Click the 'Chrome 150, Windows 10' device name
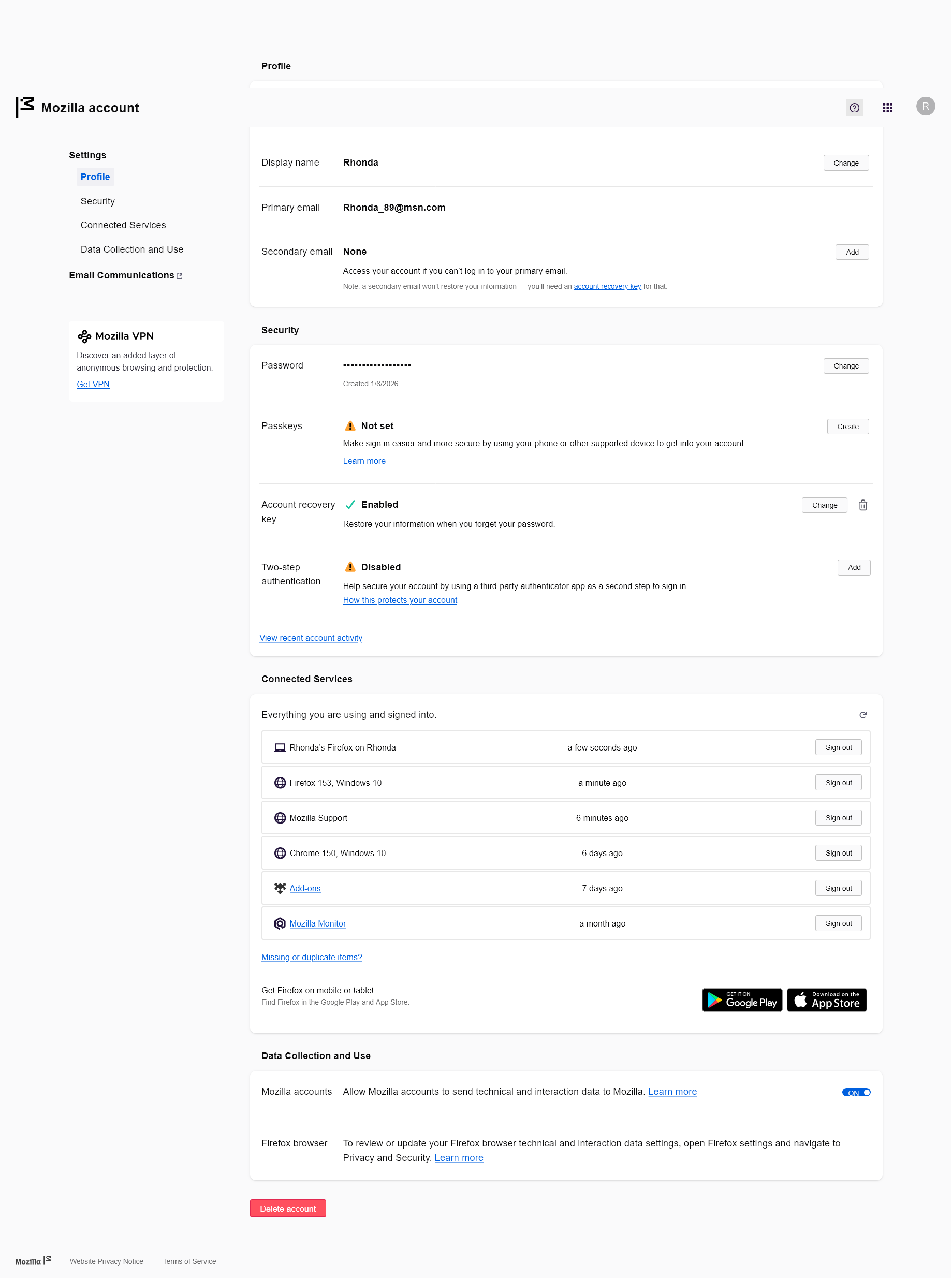 point(337,853)
